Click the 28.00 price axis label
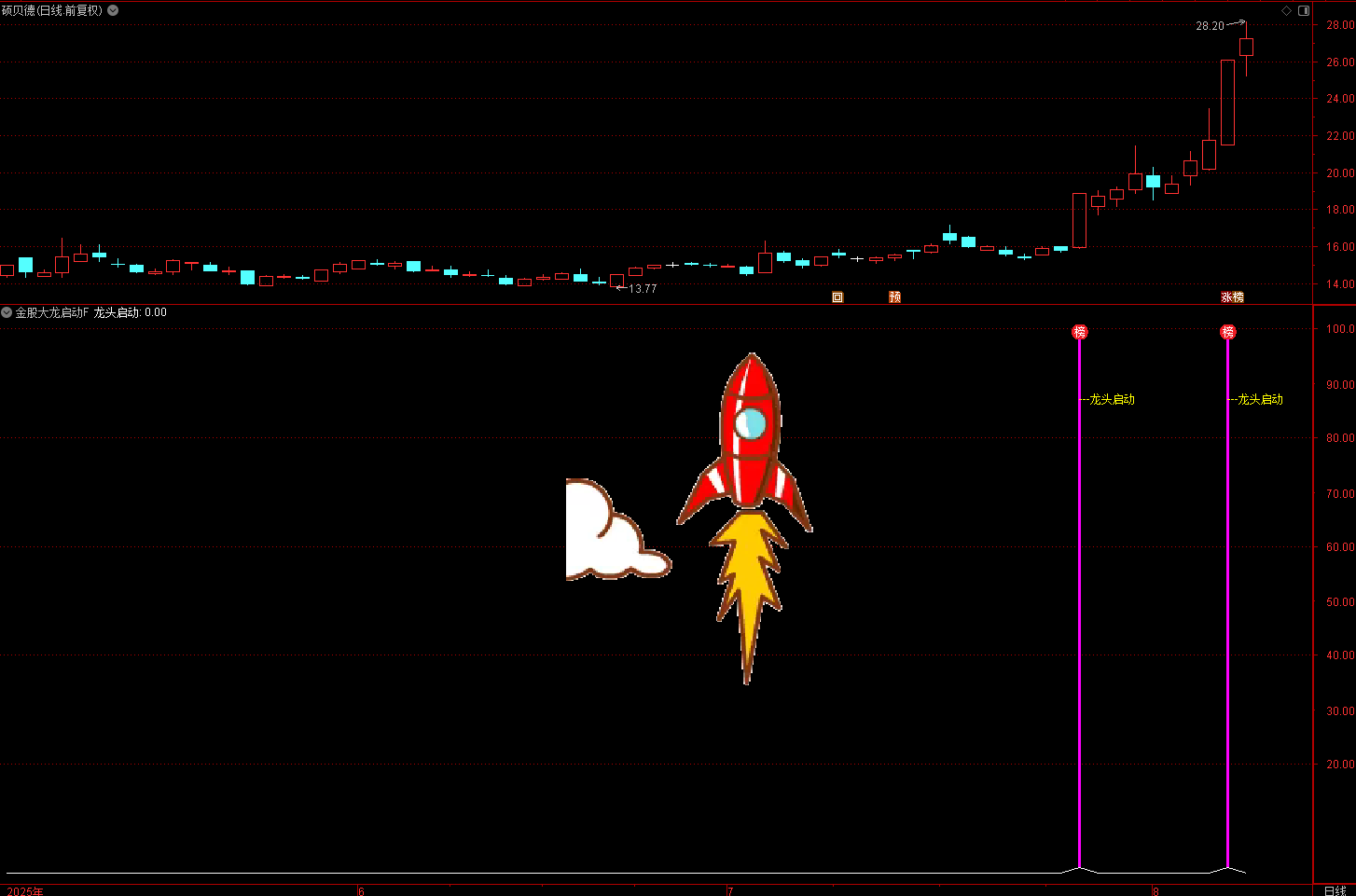This screenshot has width=1356, height=896. [1340, 25]
